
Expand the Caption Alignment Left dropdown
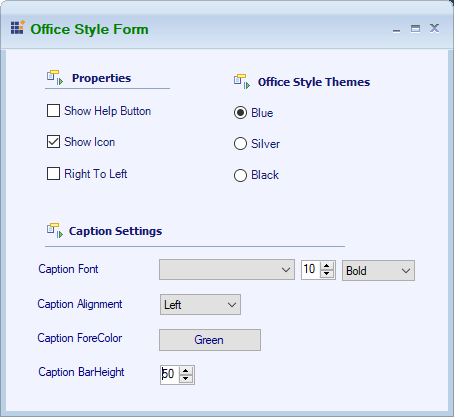(200, 304)
